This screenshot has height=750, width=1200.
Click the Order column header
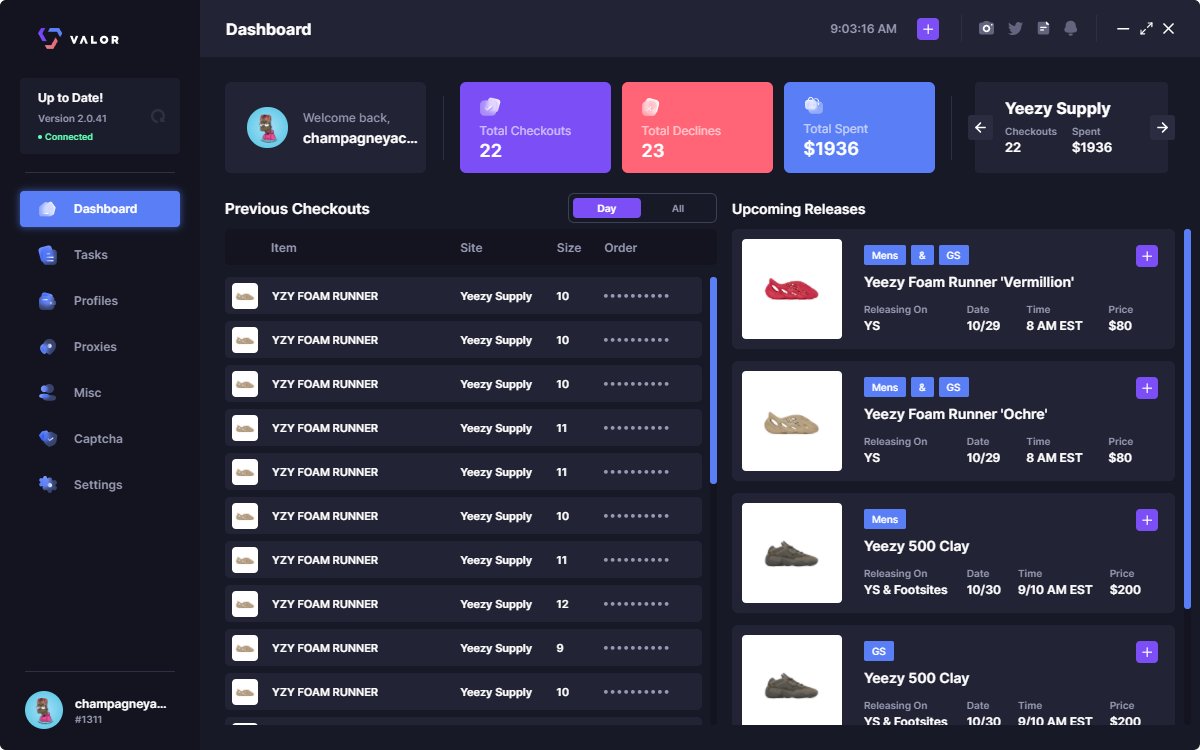click(x=620, y=248)
